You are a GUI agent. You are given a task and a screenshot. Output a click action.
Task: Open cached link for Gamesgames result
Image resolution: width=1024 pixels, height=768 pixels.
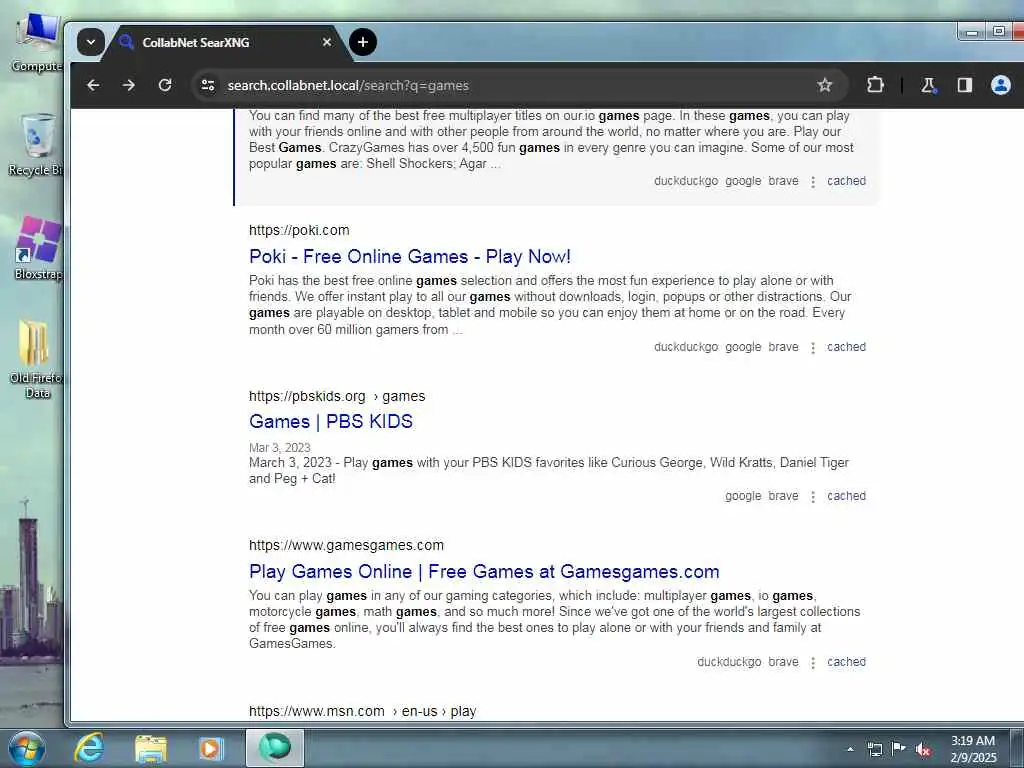coord(846,662)
